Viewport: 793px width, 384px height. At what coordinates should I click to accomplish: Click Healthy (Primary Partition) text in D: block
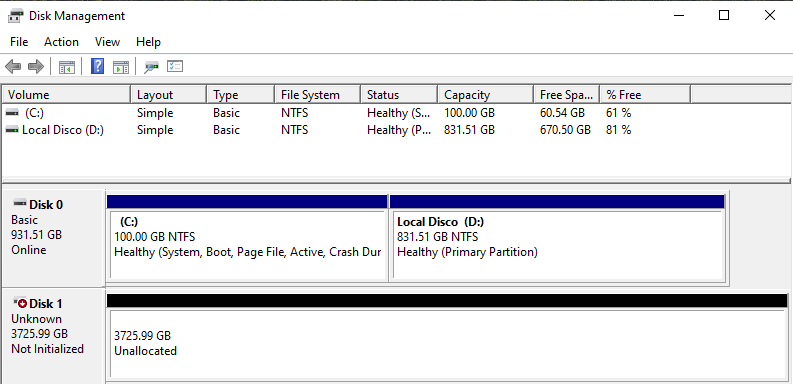click(x=467, y=252)
